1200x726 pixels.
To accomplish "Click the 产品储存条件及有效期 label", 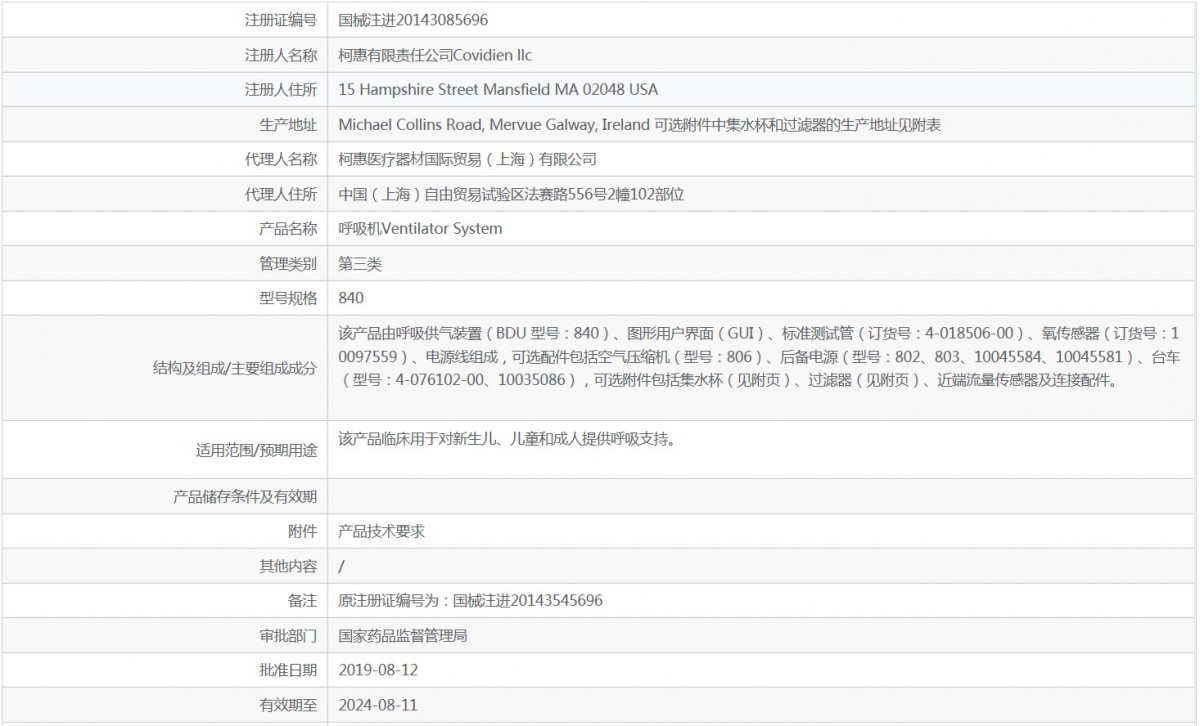I will tap(245, 497).
